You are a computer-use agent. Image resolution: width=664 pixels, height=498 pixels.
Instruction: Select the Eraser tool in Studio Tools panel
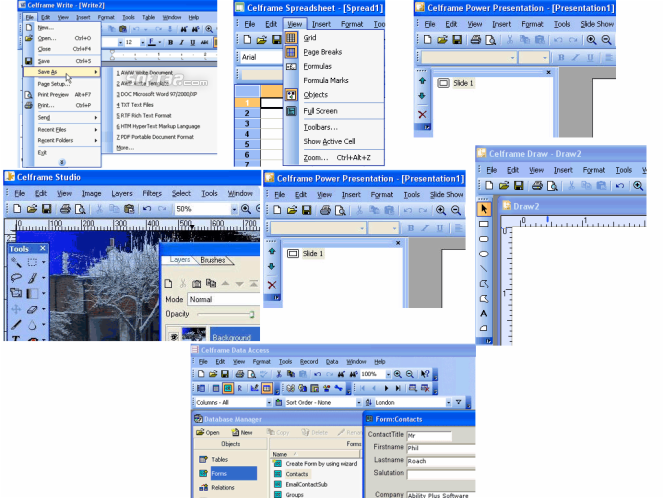[32, 310]
